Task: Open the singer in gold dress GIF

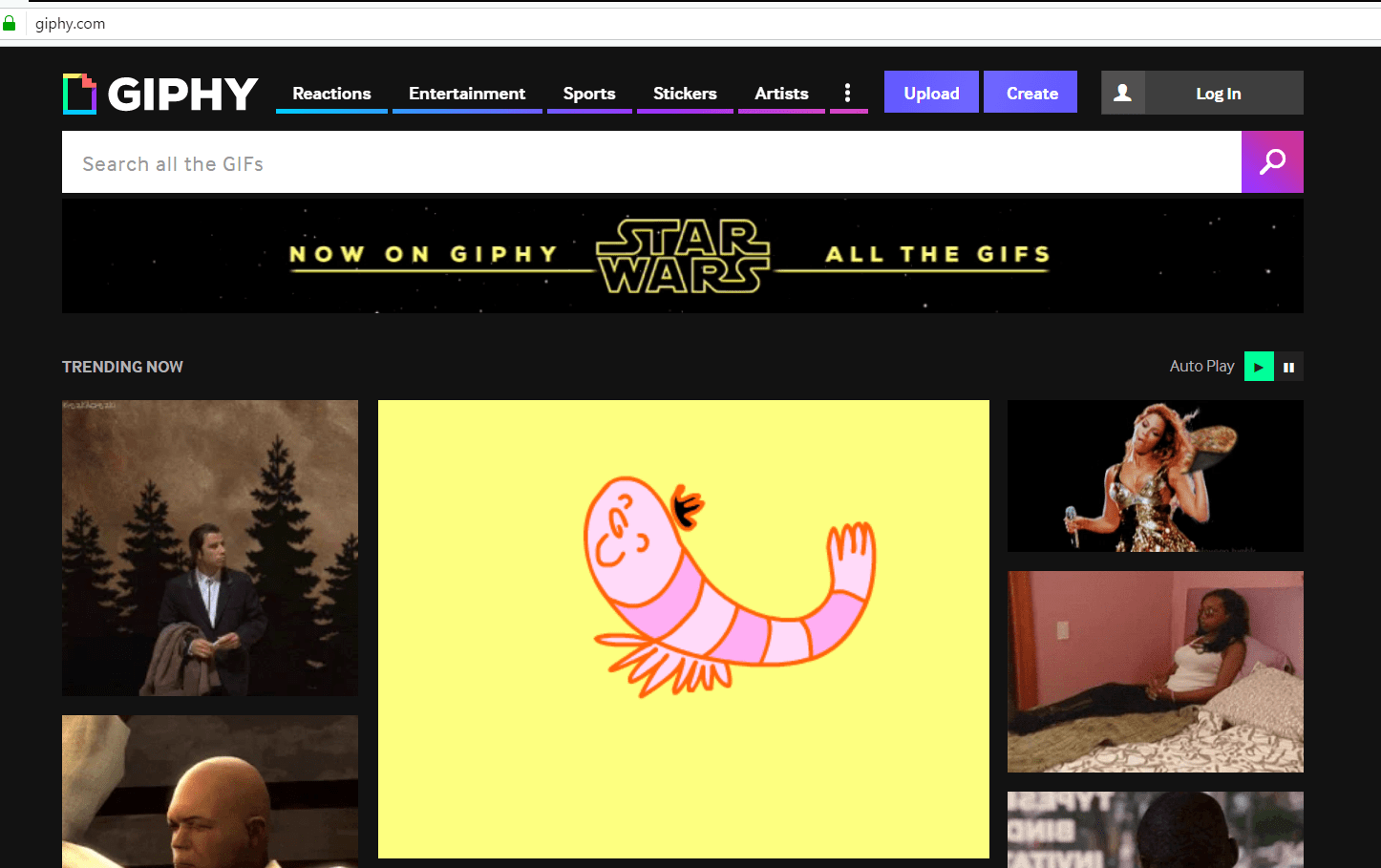Action: [x=1156, y=476]
